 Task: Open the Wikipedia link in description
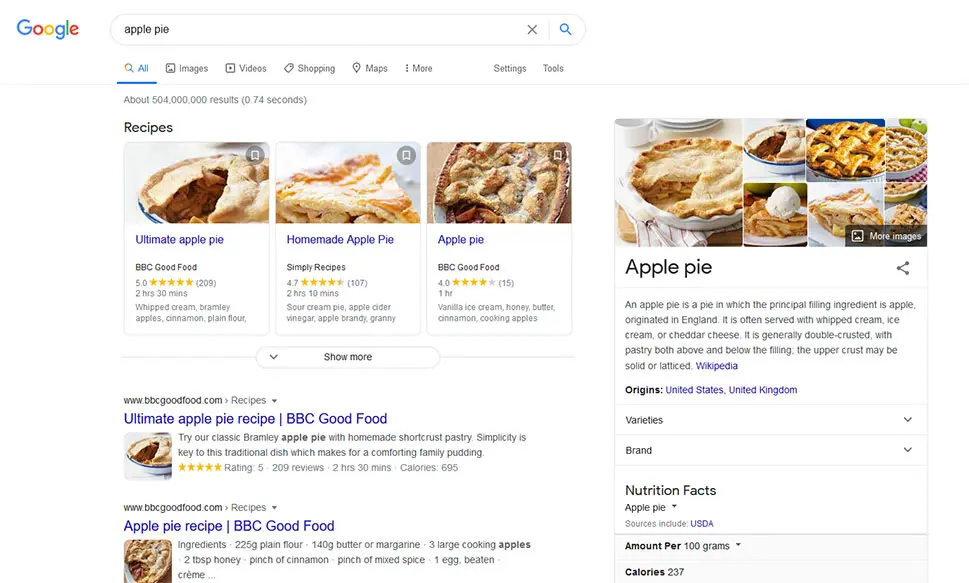point(716,365)
